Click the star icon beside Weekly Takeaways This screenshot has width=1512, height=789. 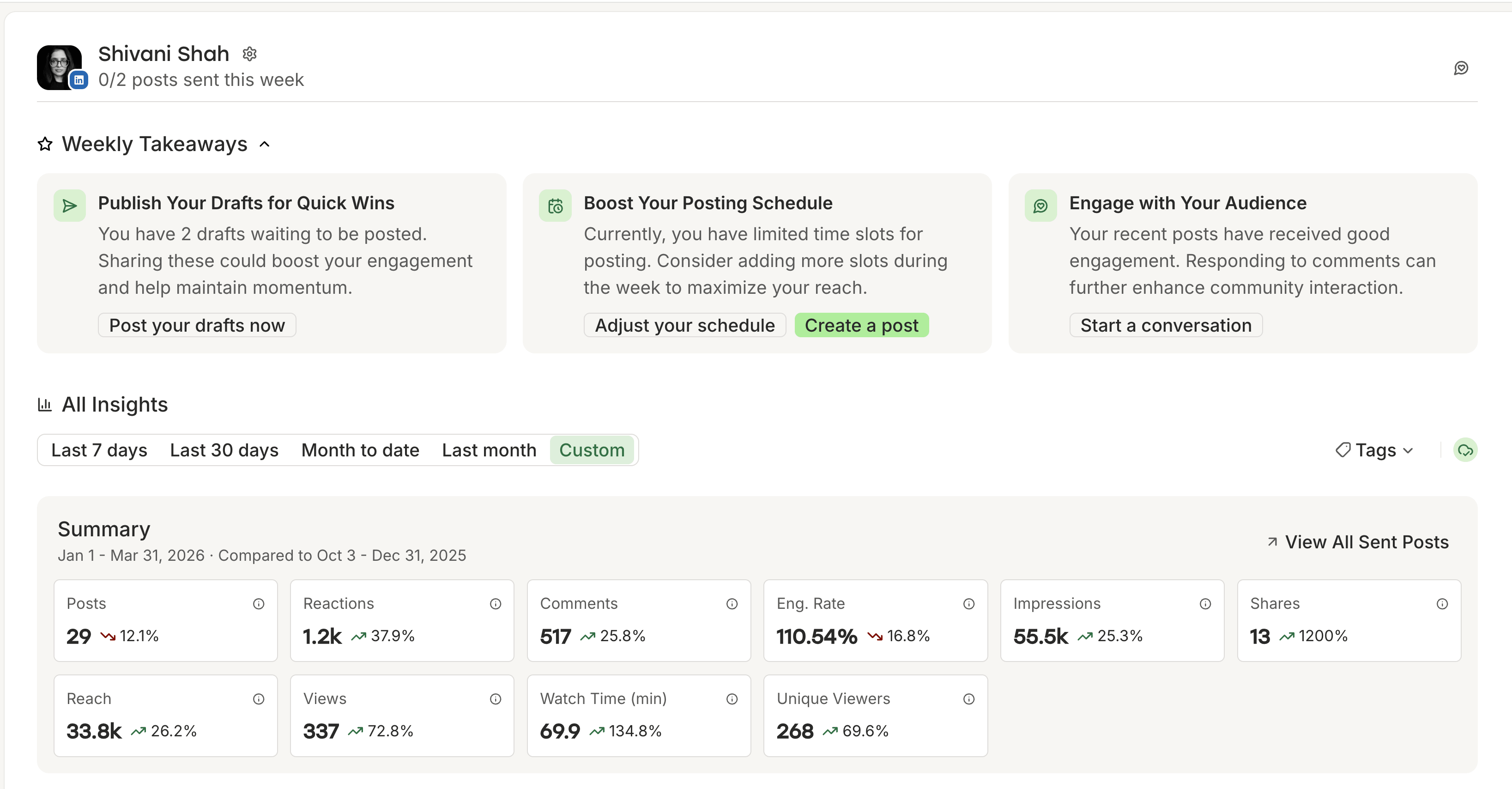click(x=45, y=144)
